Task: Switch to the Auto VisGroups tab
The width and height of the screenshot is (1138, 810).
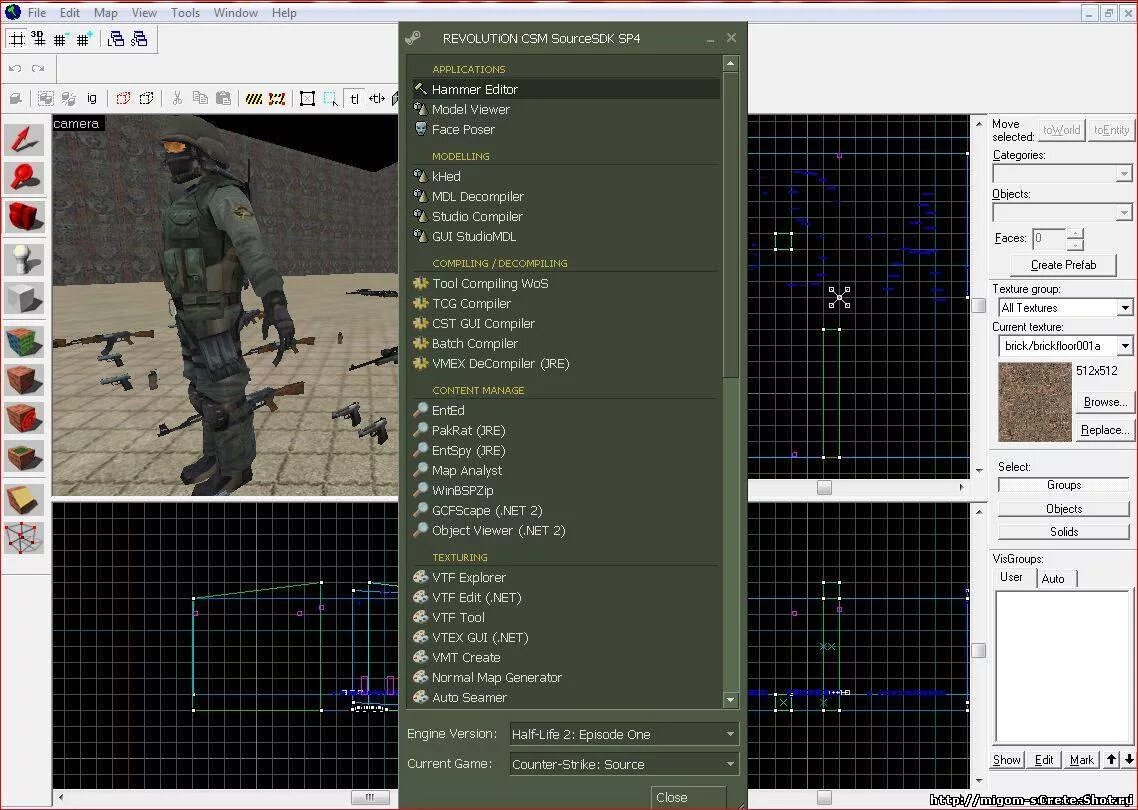Action: 1053,578
